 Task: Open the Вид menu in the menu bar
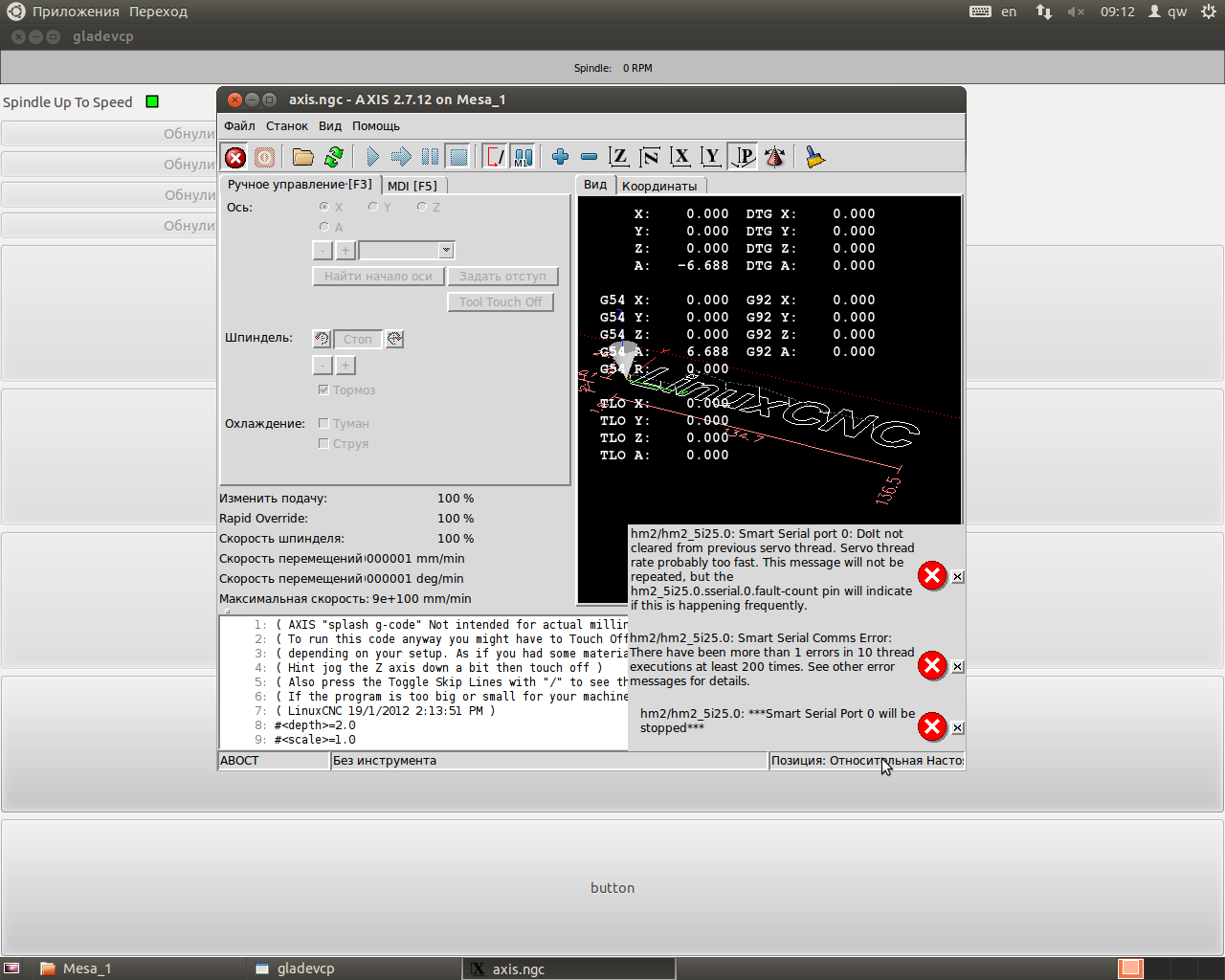coord(330,126)
